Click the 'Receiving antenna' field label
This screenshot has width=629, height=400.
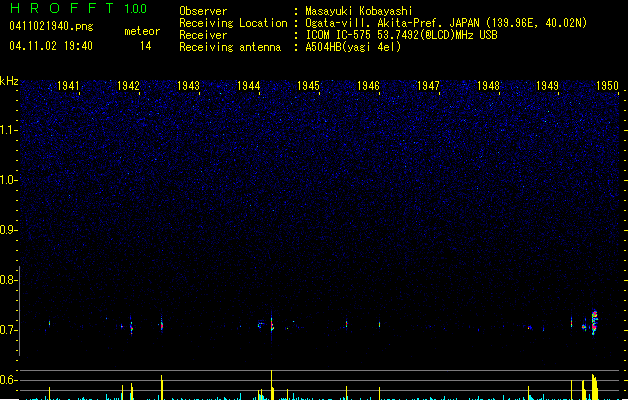[x=230, y=47]
